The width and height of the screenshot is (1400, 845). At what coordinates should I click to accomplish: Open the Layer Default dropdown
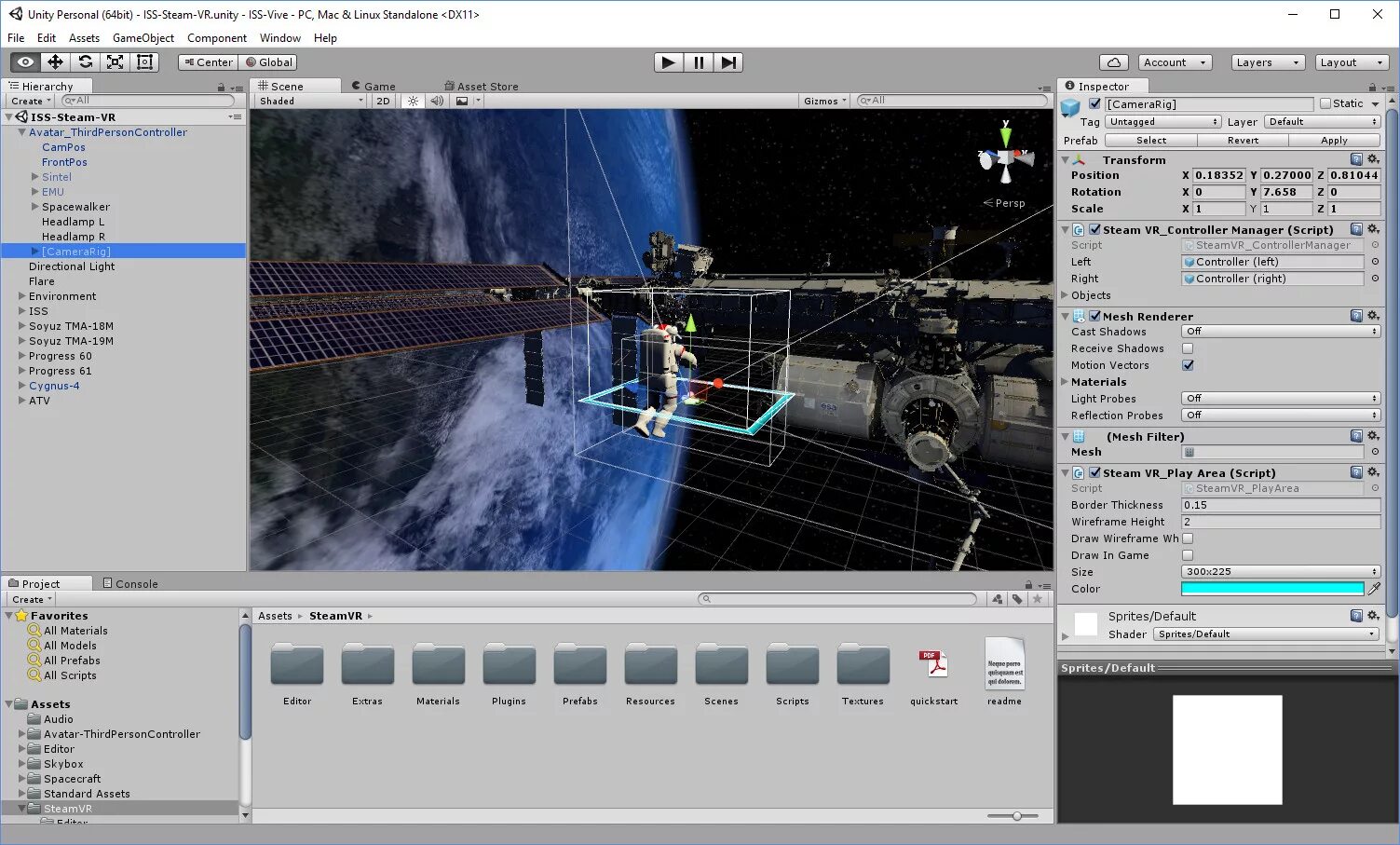click(x=1322, y=121)
